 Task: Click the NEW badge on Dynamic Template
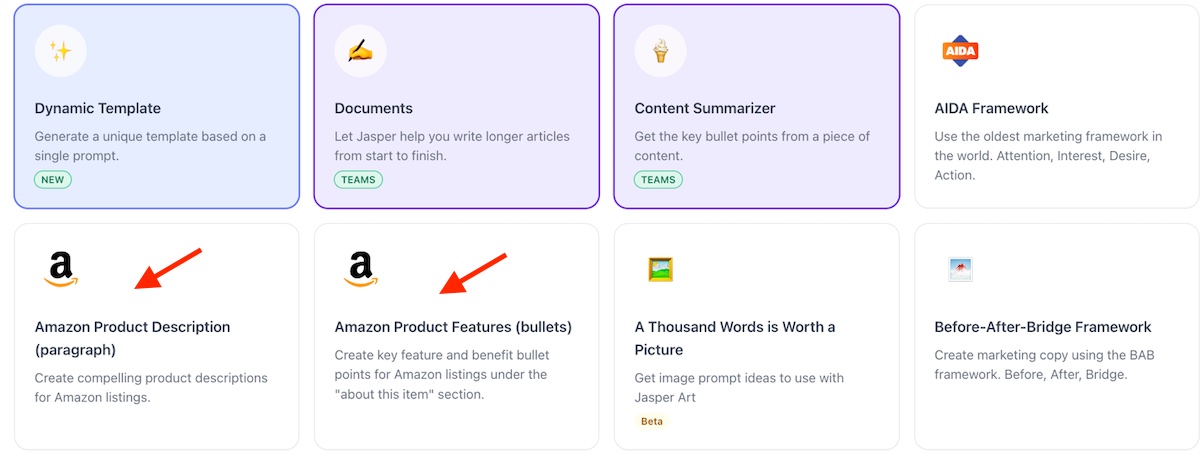[x=53, y=180]
